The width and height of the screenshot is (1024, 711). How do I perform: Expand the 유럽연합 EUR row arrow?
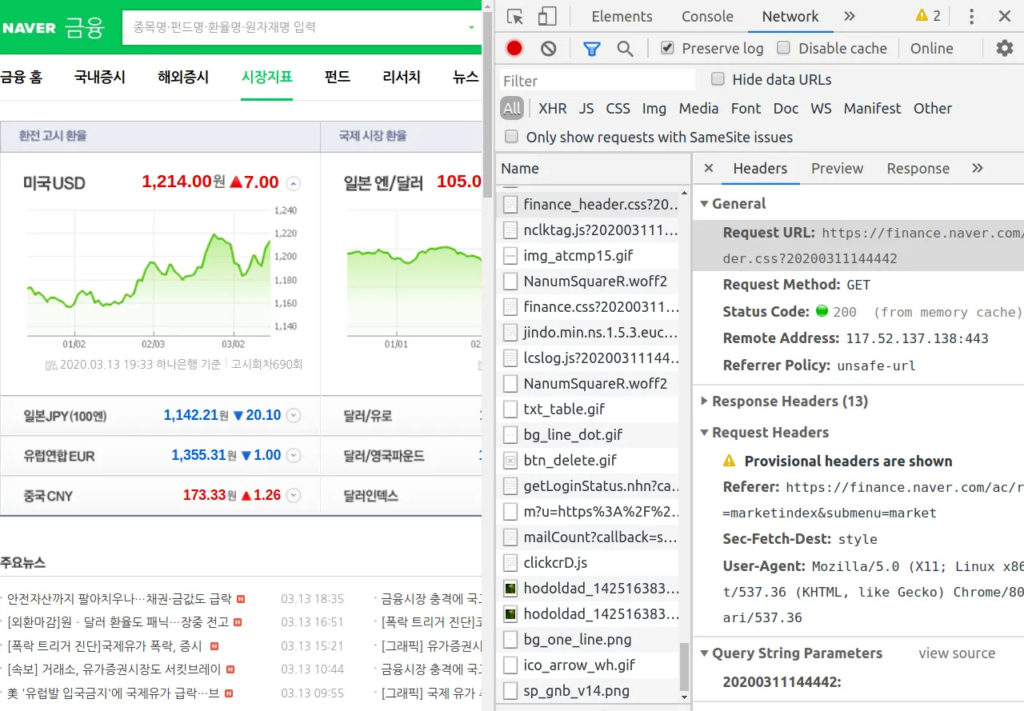click(294, 455)
